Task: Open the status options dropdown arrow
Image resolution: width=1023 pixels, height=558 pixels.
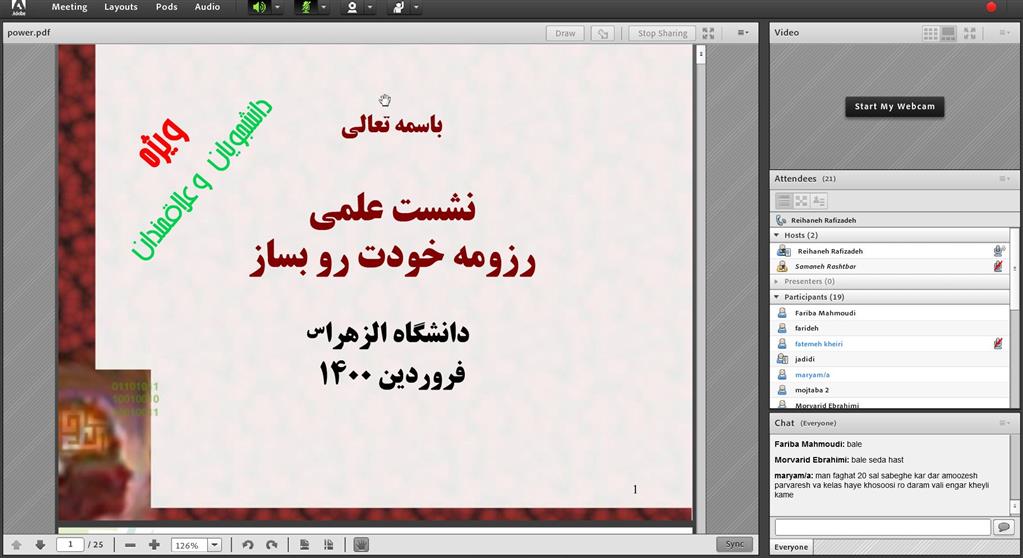Action: (416, 7)
